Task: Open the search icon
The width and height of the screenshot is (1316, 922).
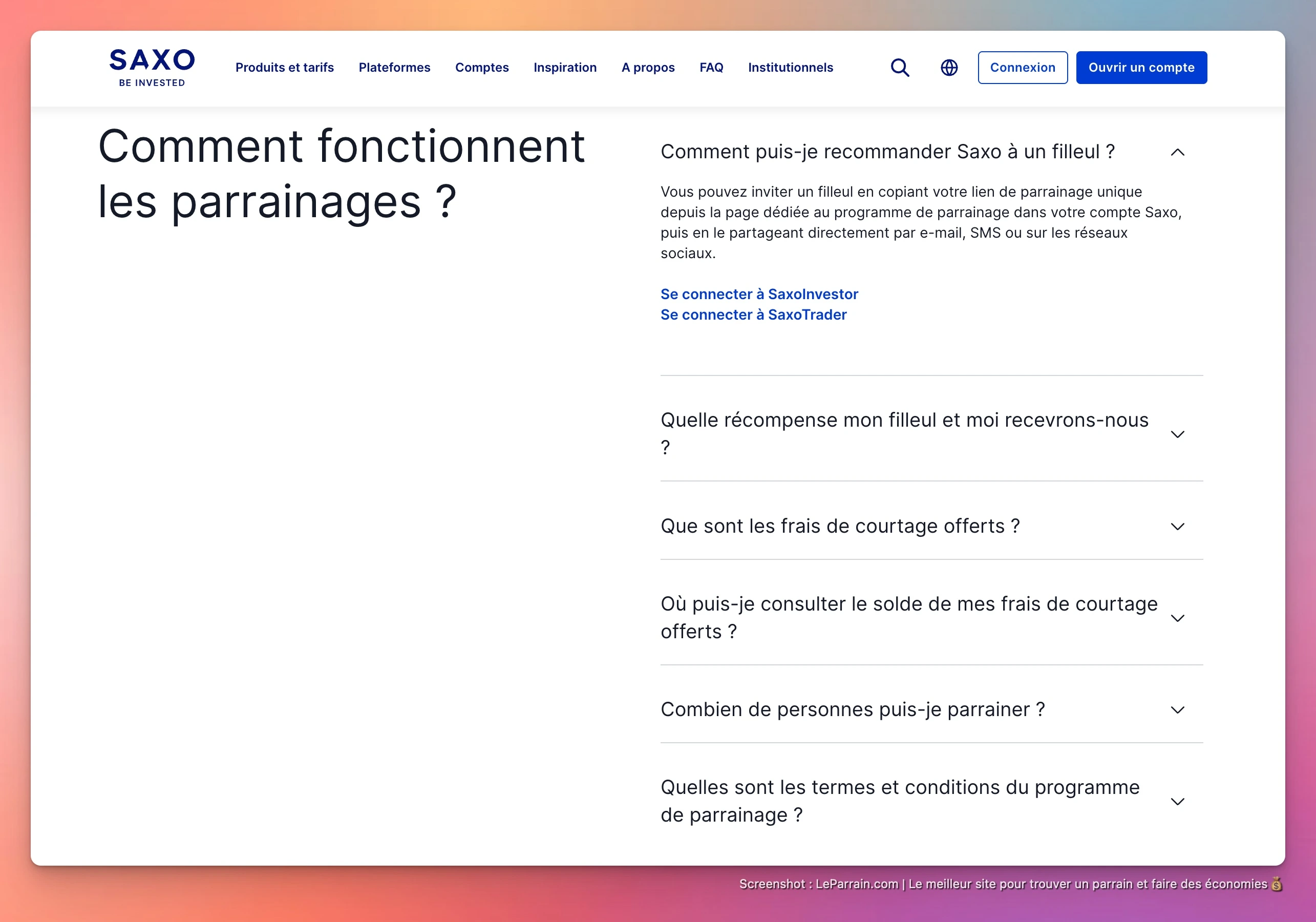Action: (899, 67)
